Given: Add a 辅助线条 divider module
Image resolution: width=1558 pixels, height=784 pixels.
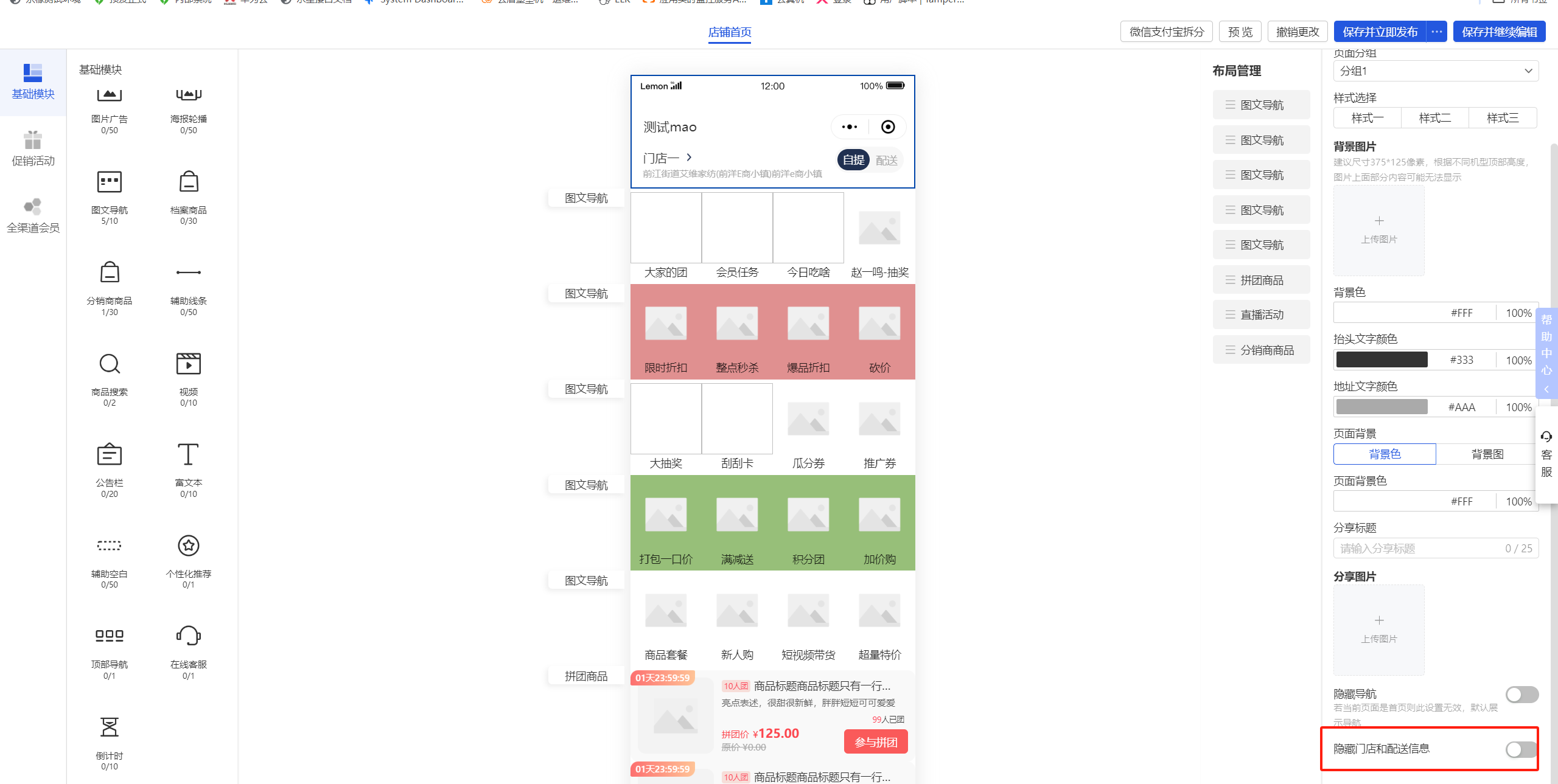Looking at the screenshot, I should [x=189, y=287].
